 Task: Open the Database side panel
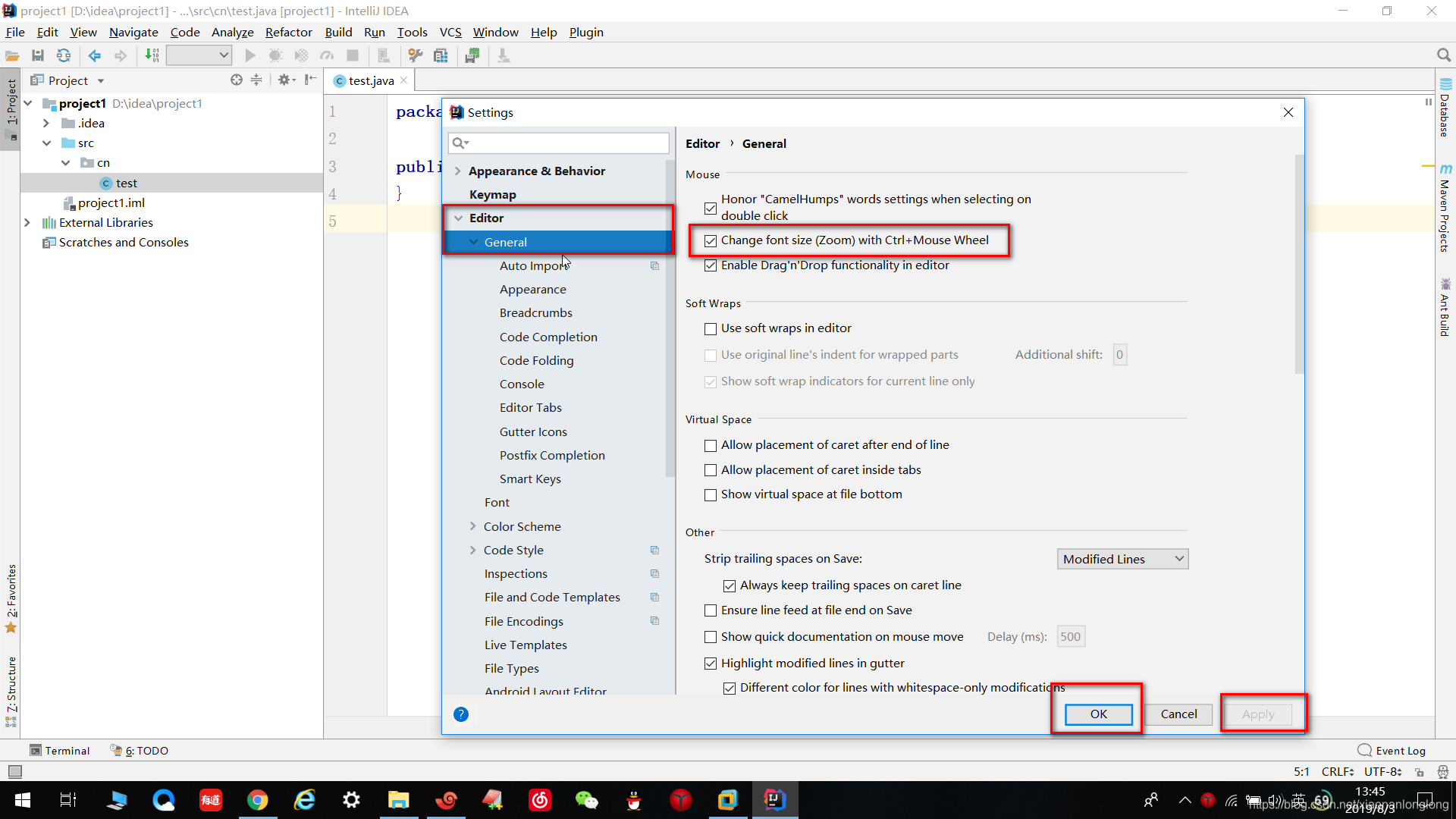pyautogui.click(x=1445, y=108)
